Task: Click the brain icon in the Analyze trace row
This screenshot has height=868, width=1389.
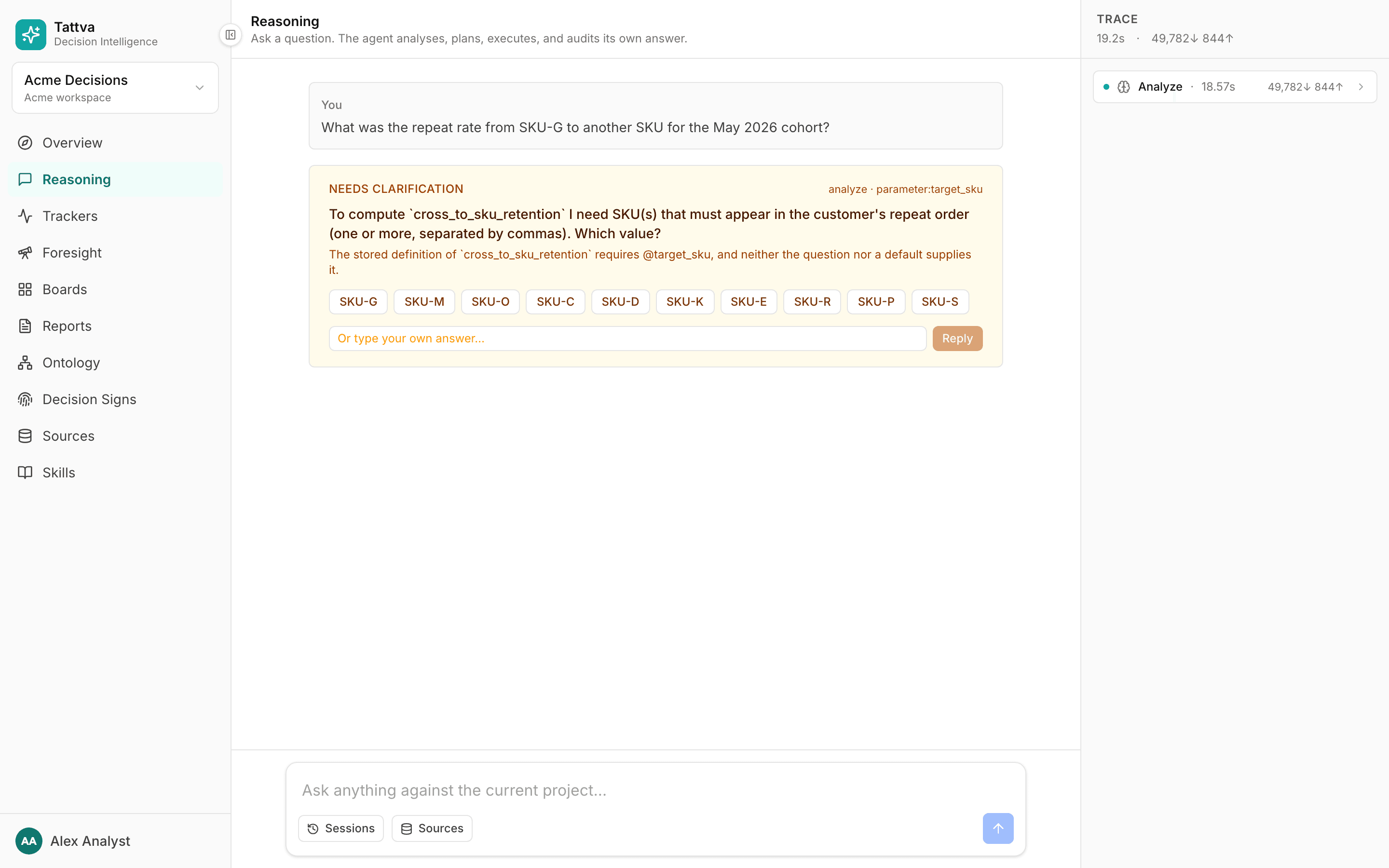Action: tap(1124, 87)
